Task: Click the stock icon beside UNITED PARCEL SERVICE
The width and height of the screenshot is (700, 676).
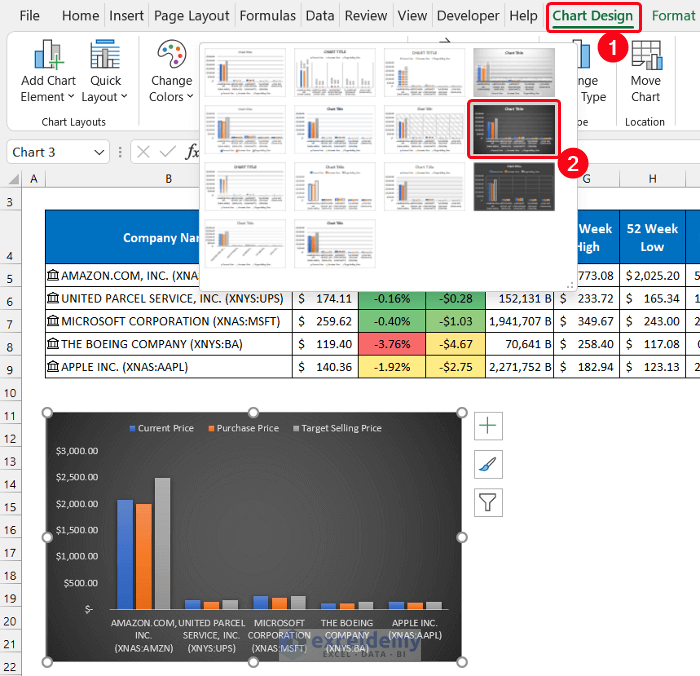Action: coord(53,298)
